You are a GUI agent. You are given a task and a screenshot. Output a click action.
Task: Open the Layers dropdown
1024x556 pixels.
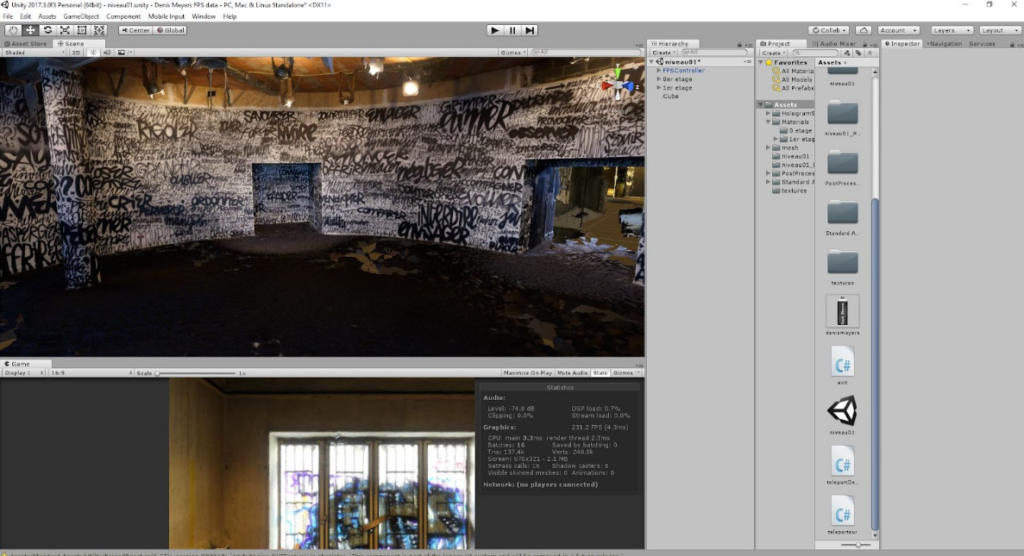point(949,30)
